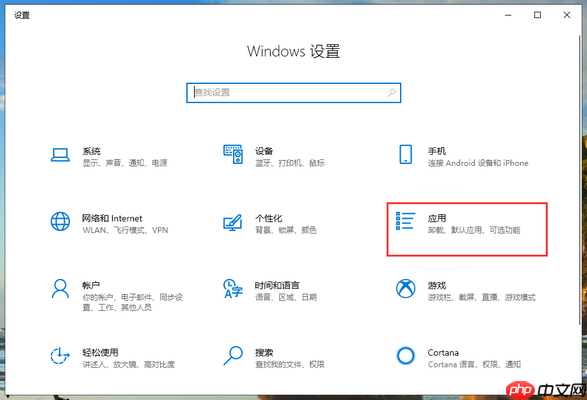Open the Gaming Xbox icon
The height and width of the screenshot is (400, 587).
405,288
